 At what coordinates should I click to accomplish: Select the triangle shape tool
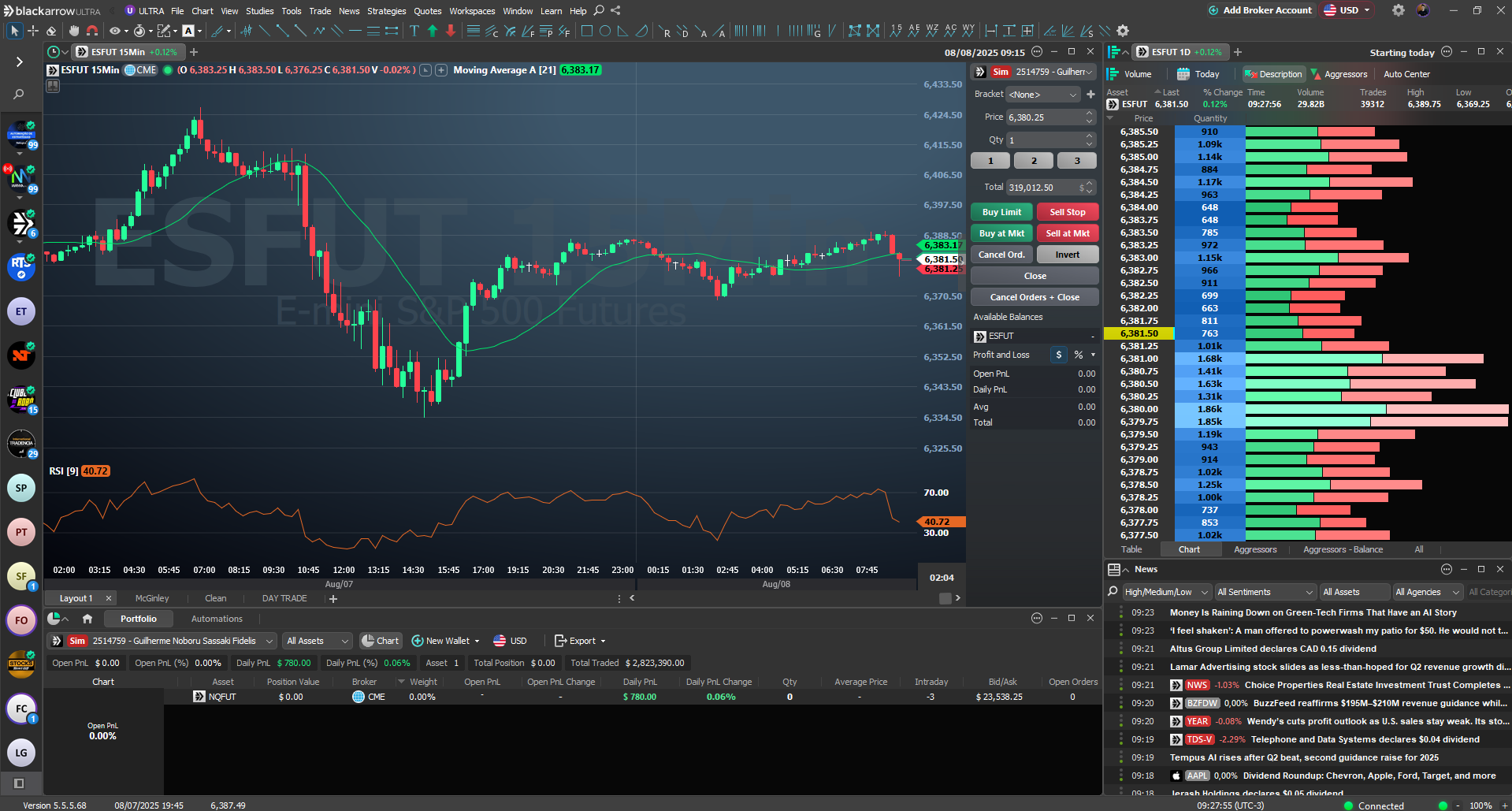click(623, 31)
